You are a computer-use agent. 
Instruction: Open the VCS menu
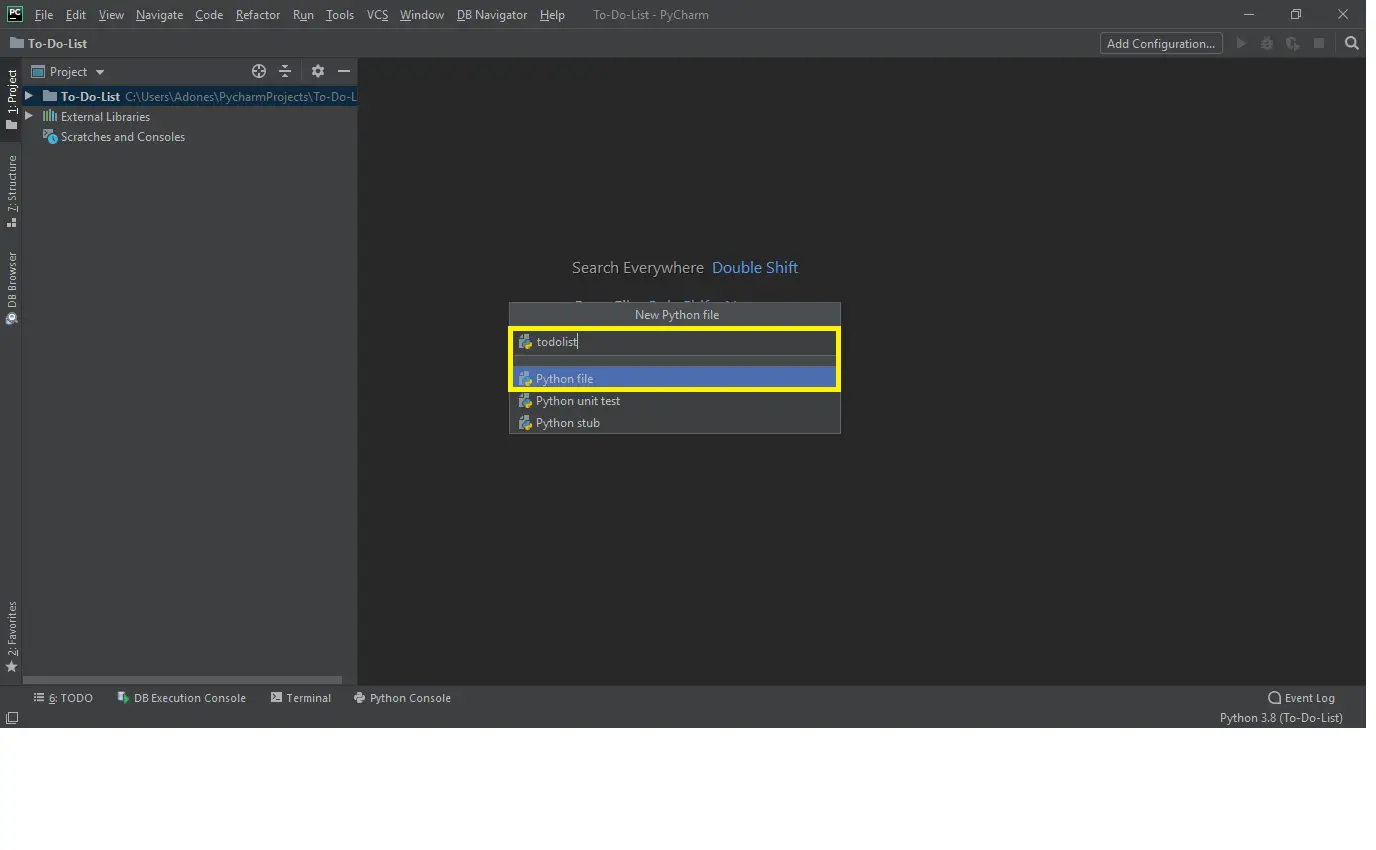pos(376,14)
